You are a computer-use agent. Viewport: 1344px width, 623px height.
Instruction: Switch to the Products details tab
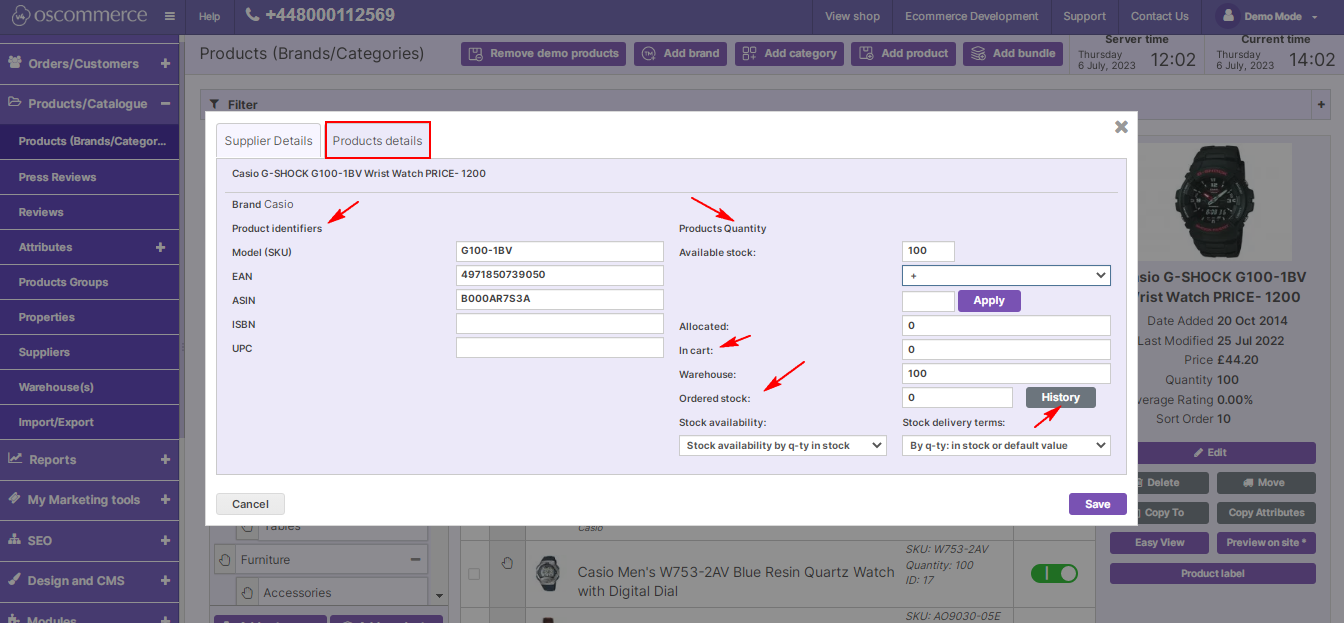377,141
